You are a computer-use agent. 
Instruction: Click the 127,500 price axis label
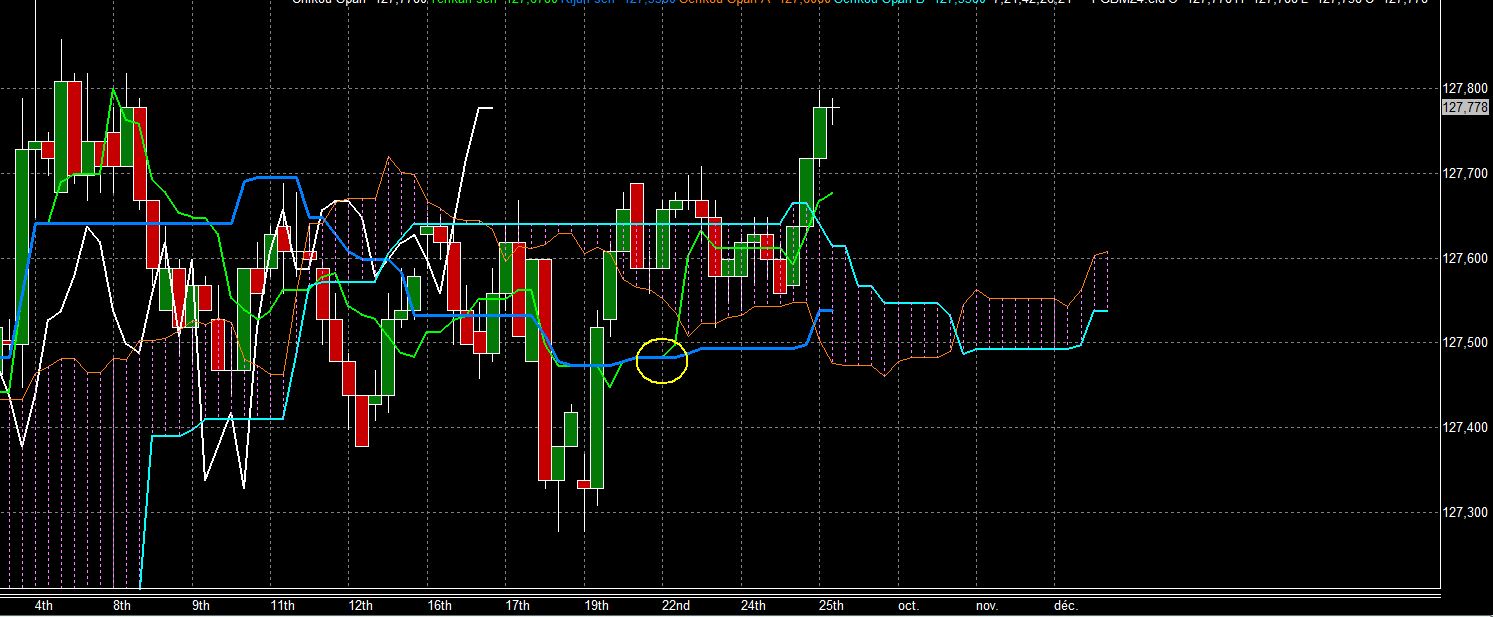[1465, 343]
